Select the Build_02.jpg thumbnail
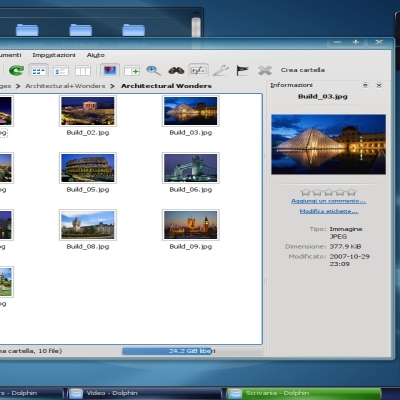Viewport: 400px width, 400px height. click(x=88, y=111)
